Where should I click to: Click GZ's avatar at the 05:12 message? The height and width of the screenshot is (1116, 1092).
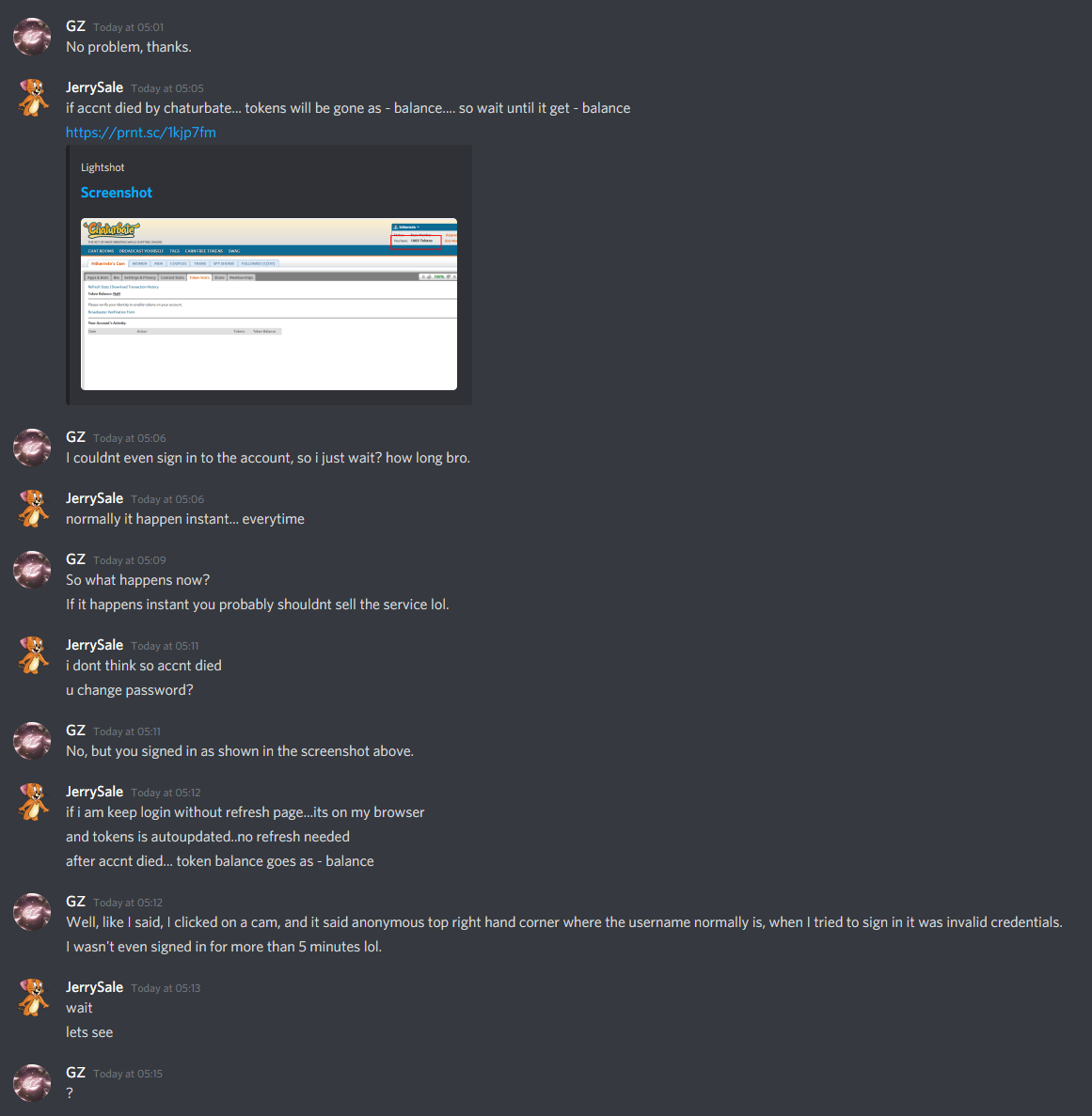[32, 912]
